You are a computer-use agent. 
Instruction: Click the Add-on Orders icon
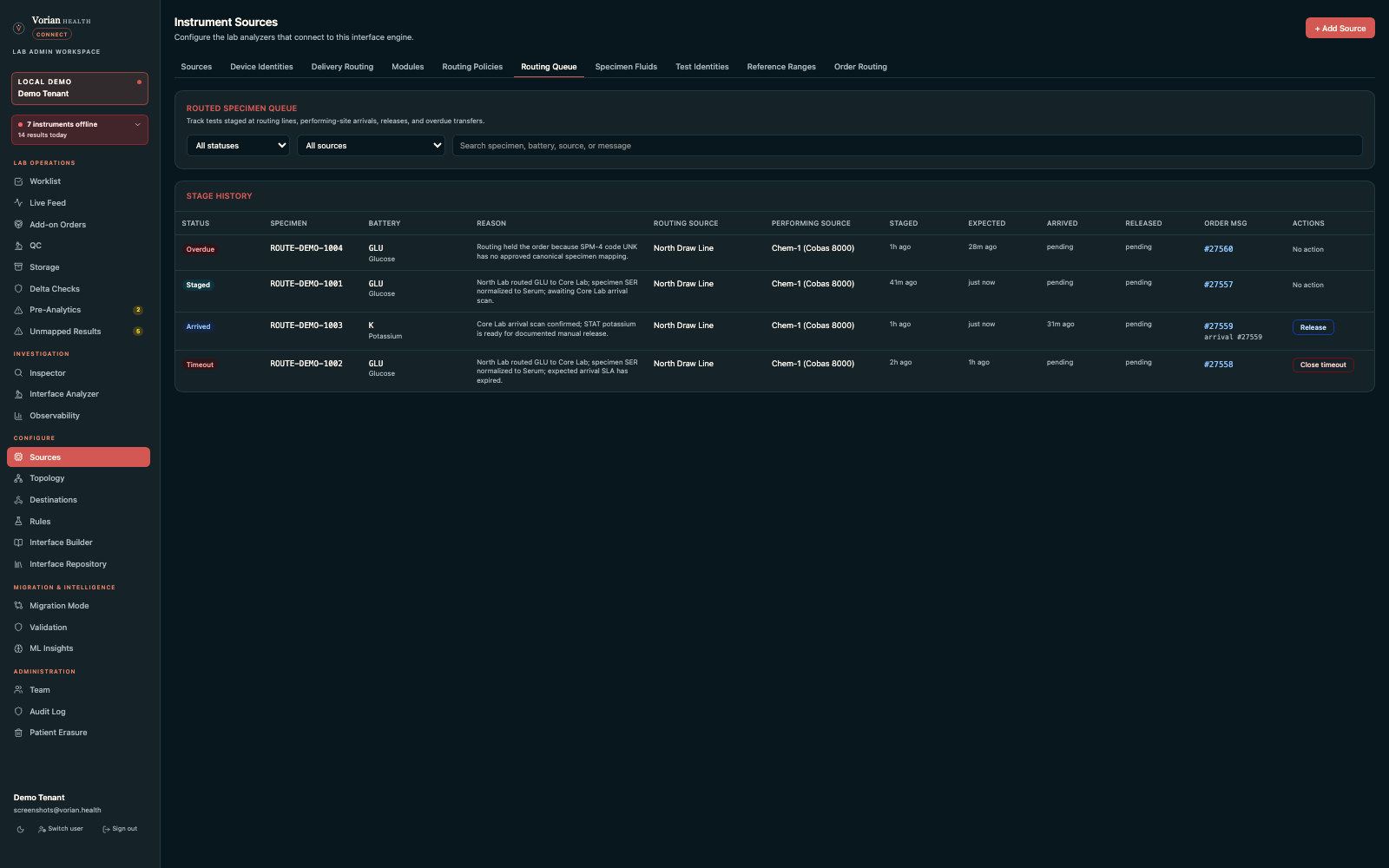[x=18, y=225]
